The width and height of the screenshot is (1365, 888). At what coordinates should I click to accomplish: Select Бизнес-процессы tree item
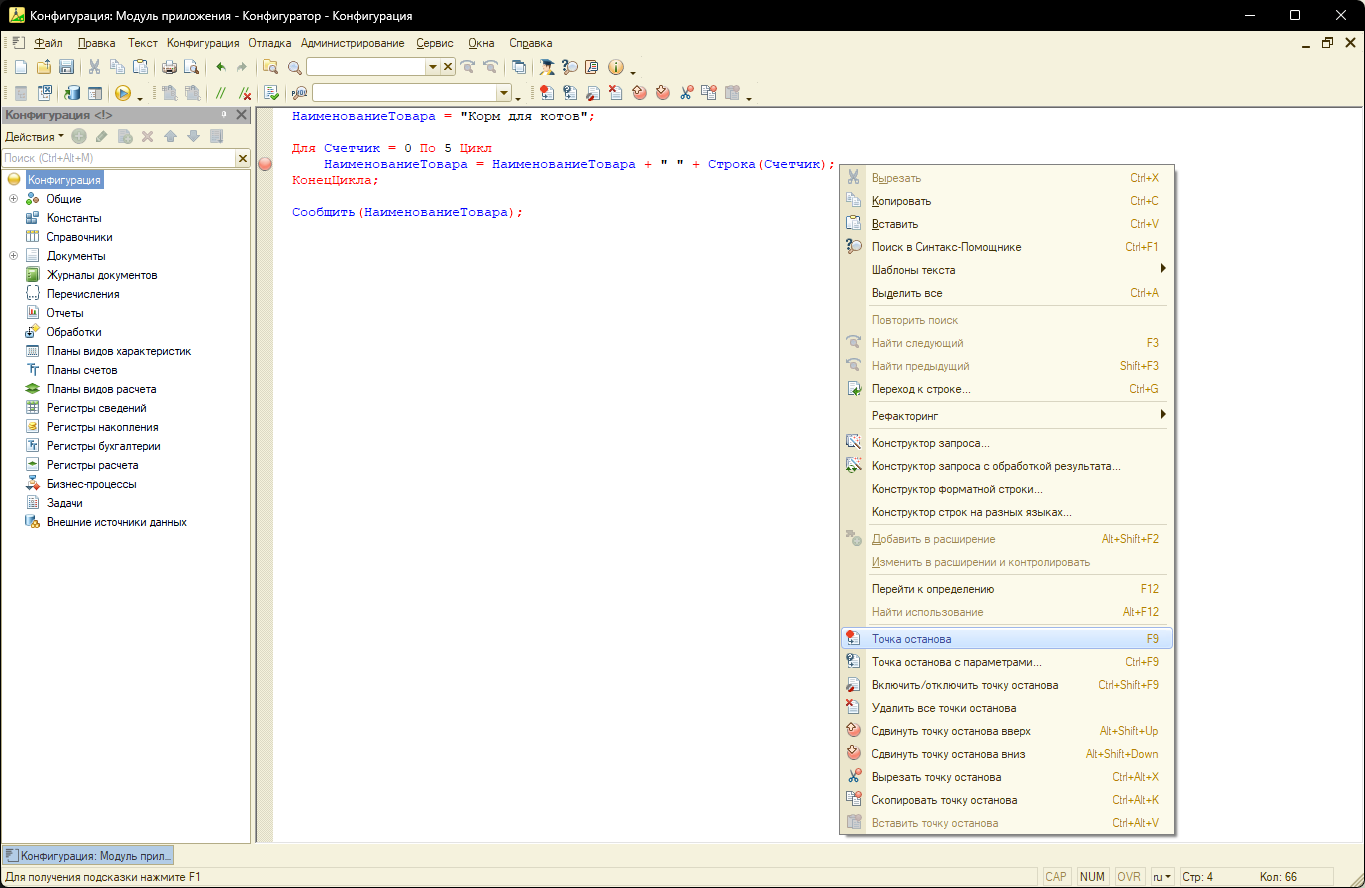coord(91,484)
